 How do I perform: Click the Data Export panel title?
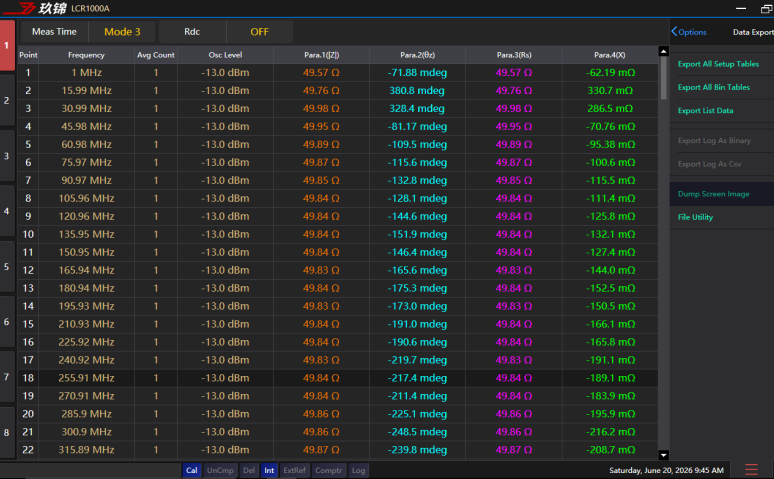pos(753,32)
